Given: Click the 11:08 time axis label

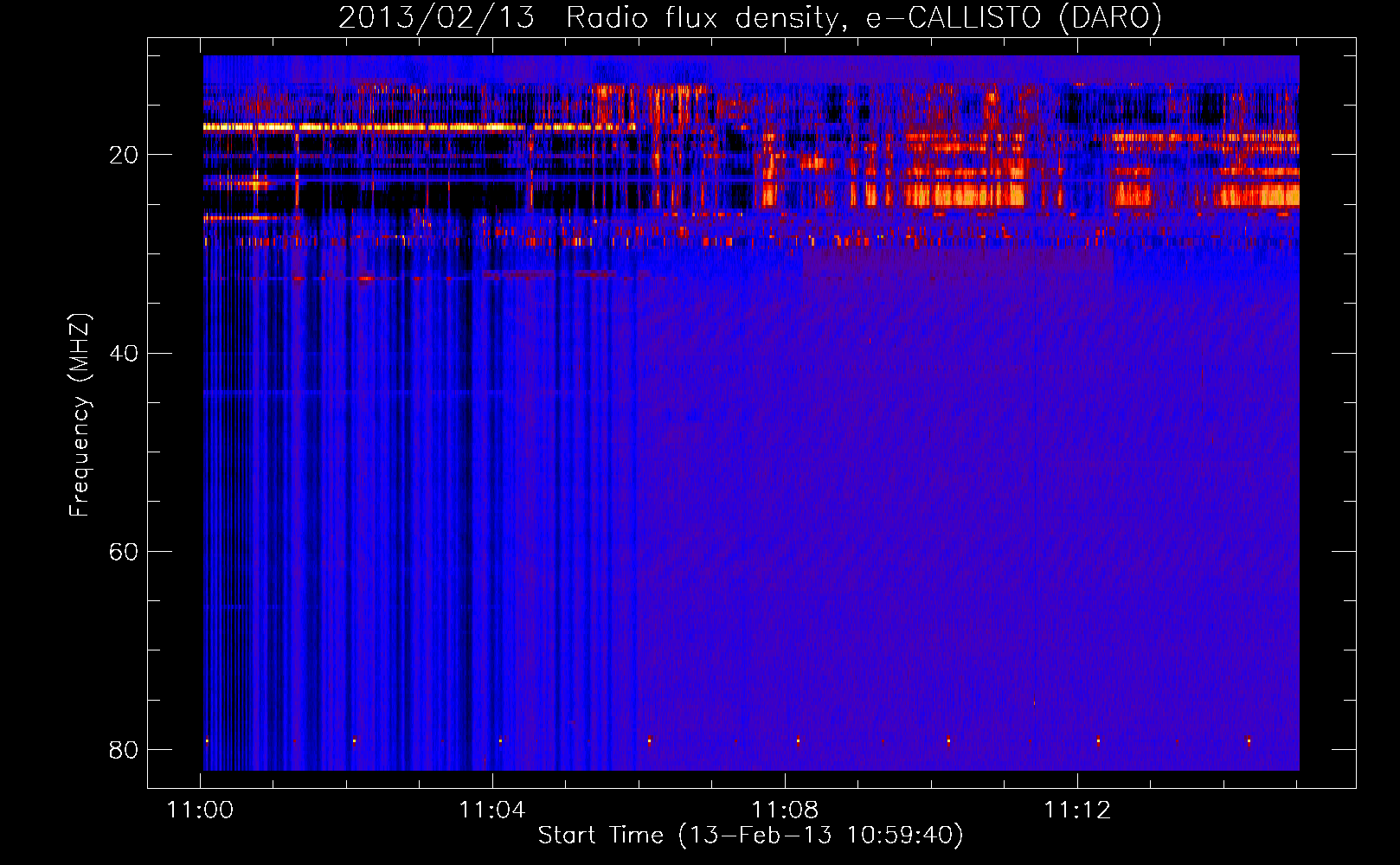Looking at the screenshot, I should [x=785, y=811].
